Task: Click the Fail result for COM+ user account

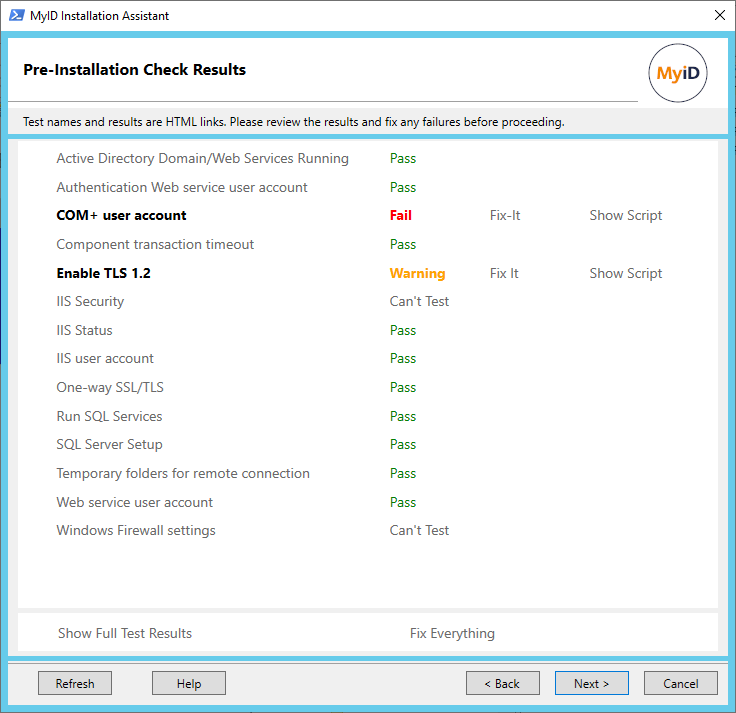Action: (400, 215)
